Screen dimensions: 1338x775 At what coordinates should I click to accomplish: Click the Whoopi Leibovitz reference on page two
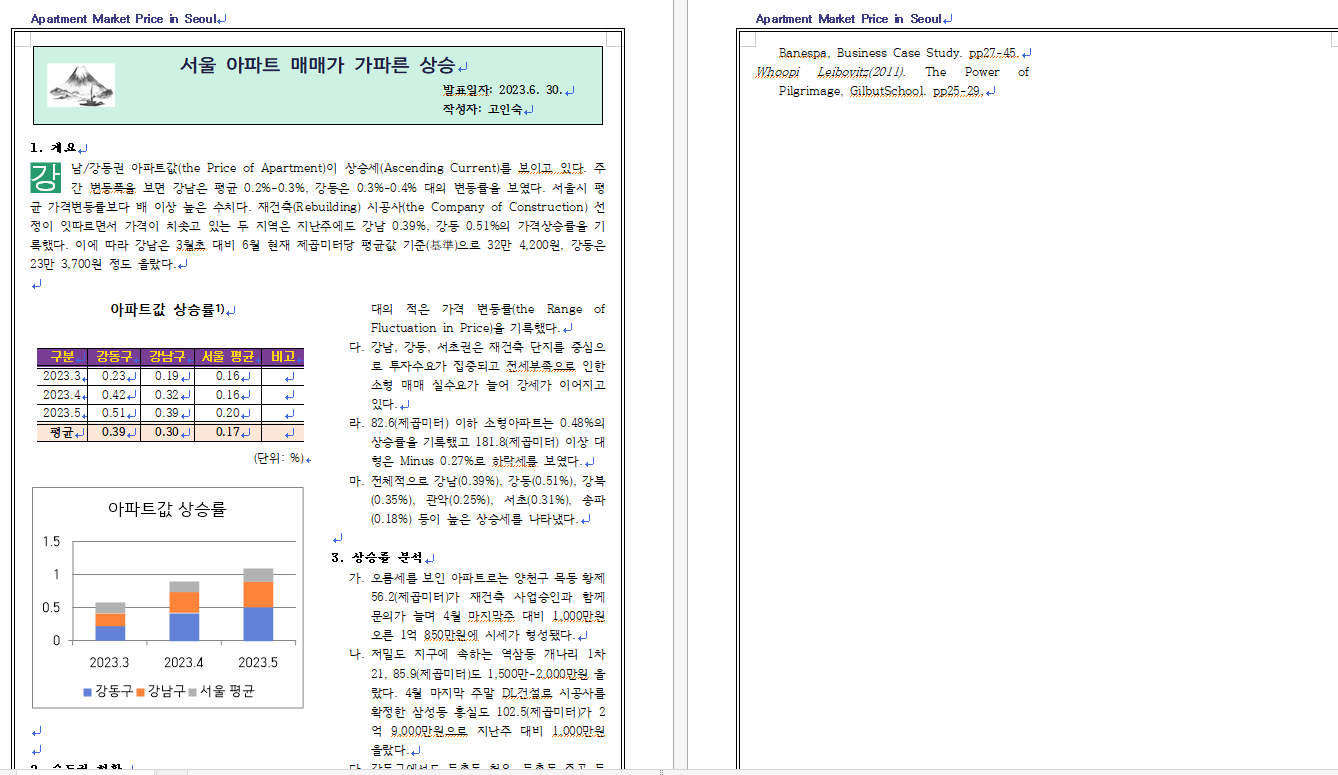tap(829, 72)
